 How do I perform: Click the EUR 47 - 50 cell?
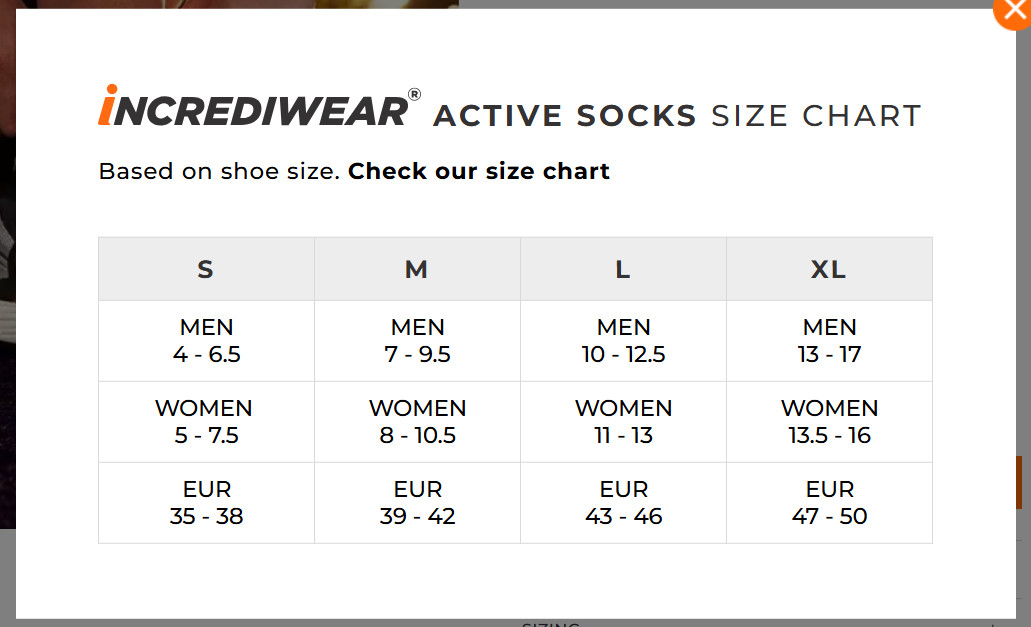829,503
